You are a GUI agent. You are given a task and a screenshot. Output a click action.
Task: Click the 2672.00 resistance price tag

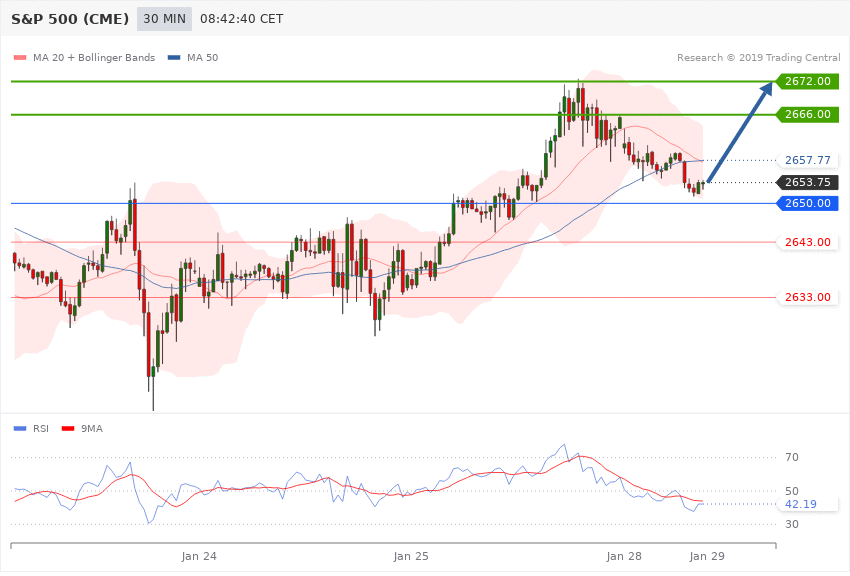(808, 81)
